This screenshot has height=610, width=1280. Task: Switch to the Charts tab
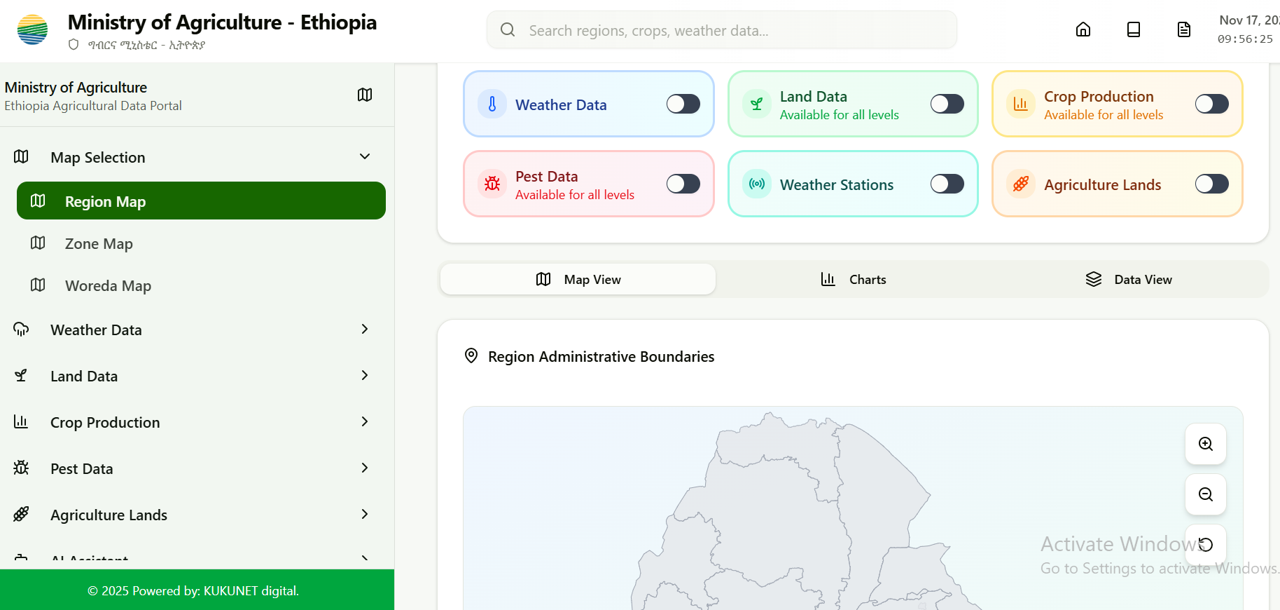tap(853, 279)
